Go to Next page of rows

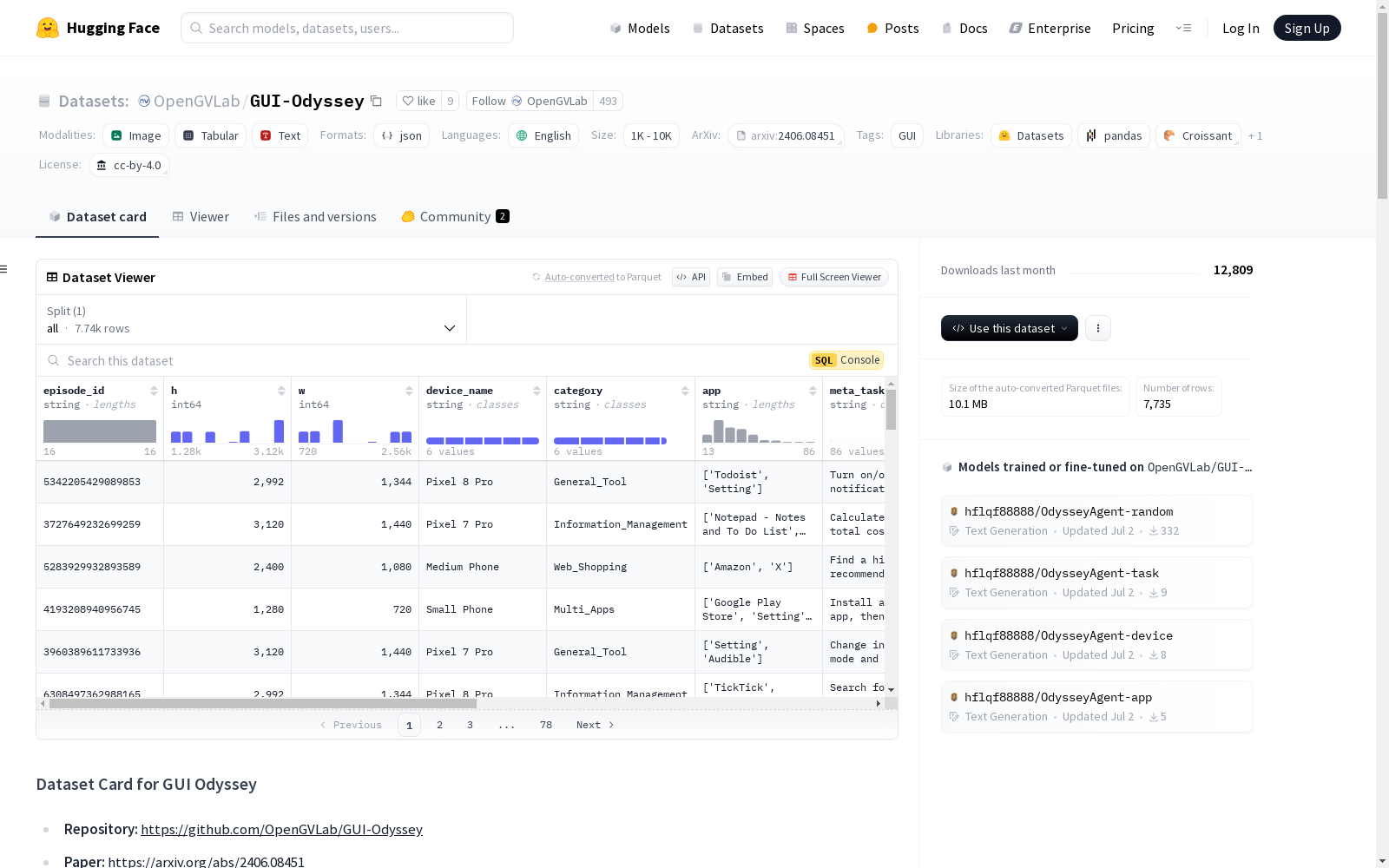(x=596, y=725)
